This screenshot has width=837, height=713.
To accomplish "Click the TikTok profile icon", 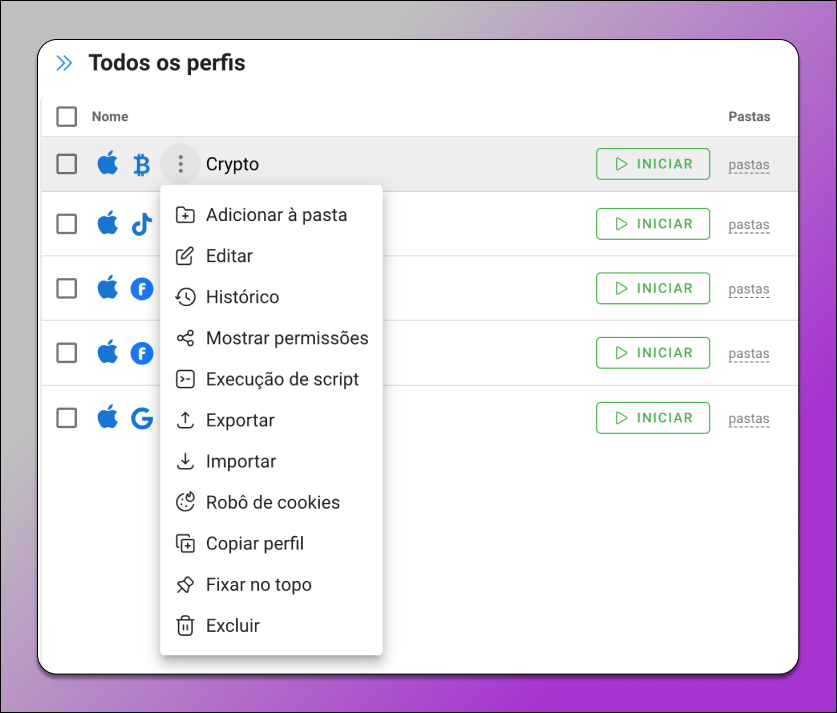I will 141,224.
